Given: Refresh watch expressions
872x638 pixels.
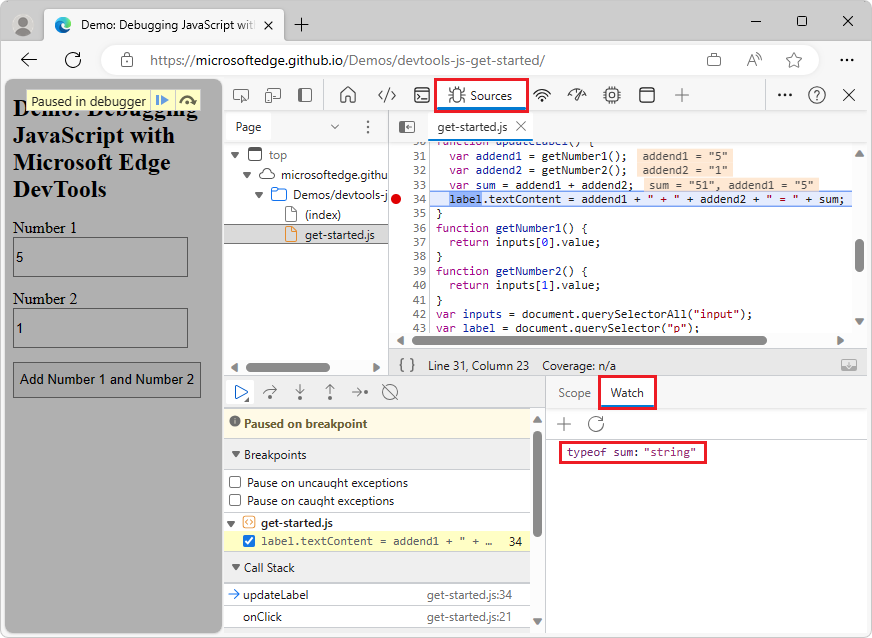Looking at the screenshot, I should coord(596,424).
